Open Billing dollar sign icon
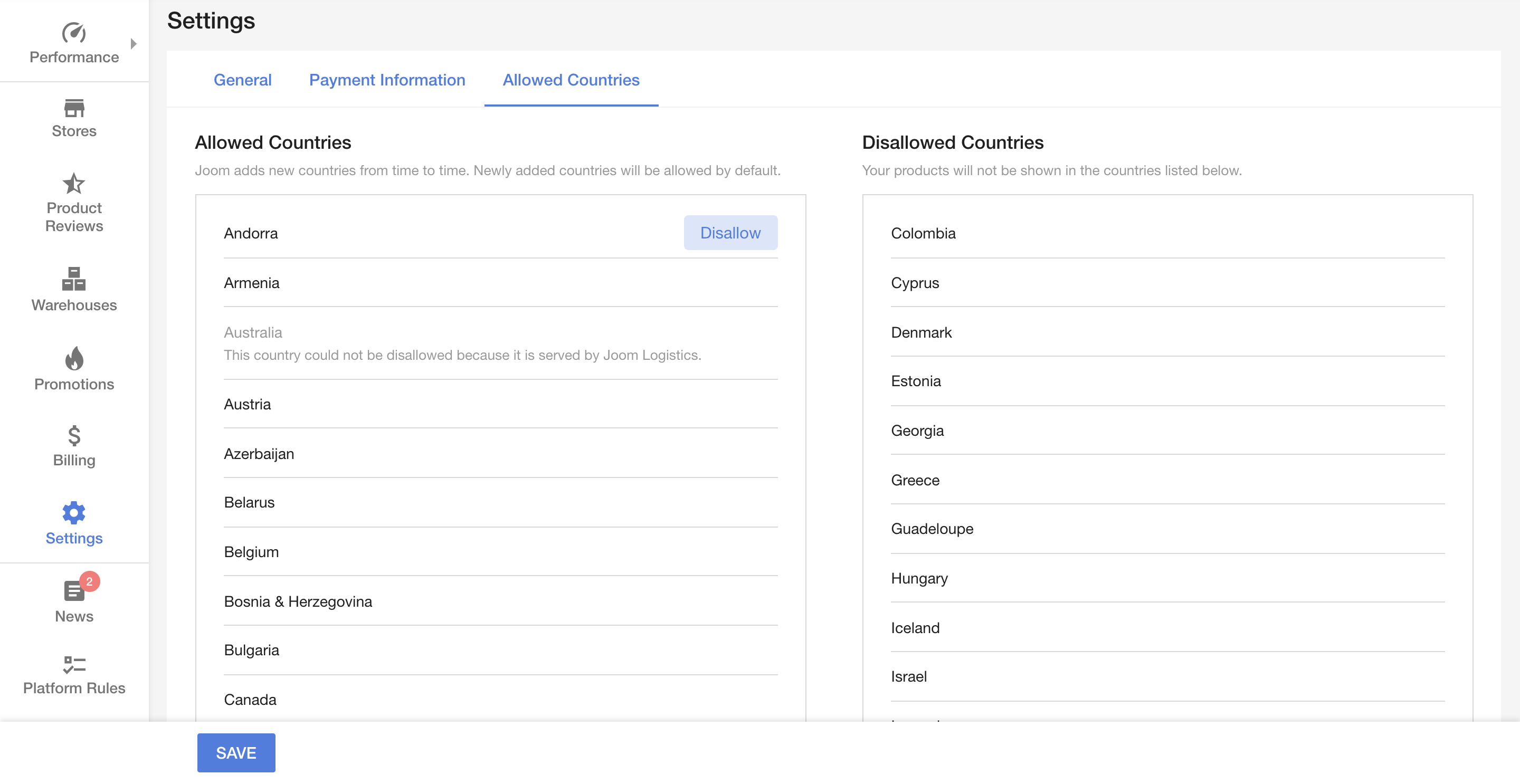 click(x=74, y=435)
